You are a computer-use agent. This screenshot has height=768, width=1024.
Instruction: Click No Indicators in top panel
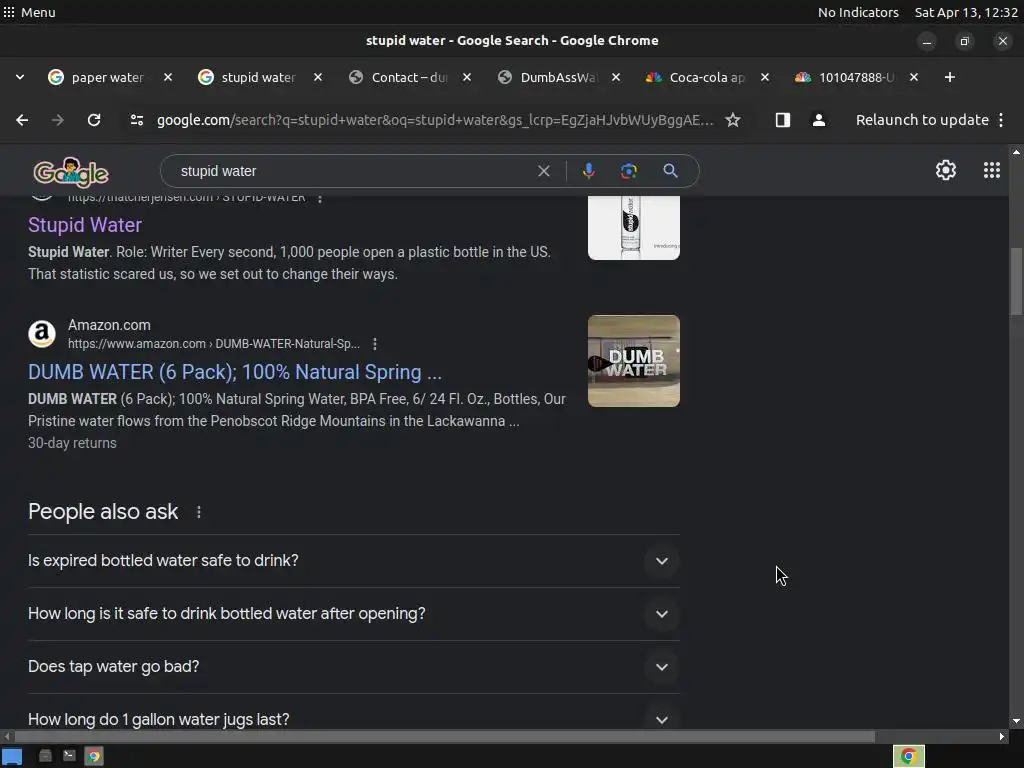pos(858,12)
